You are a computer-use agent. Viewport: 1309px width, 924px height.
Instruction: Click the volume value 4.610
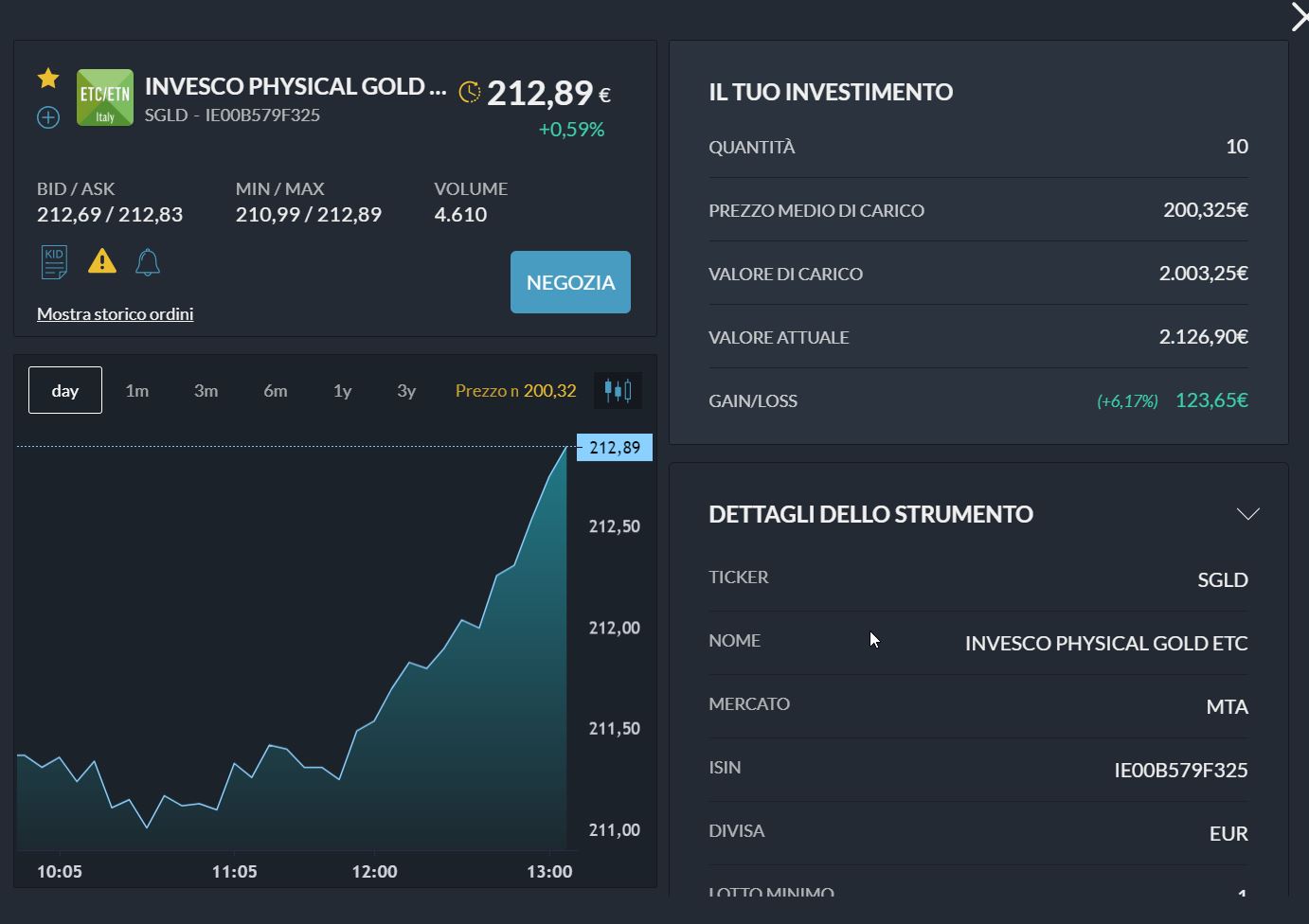[x=460, y=214]
